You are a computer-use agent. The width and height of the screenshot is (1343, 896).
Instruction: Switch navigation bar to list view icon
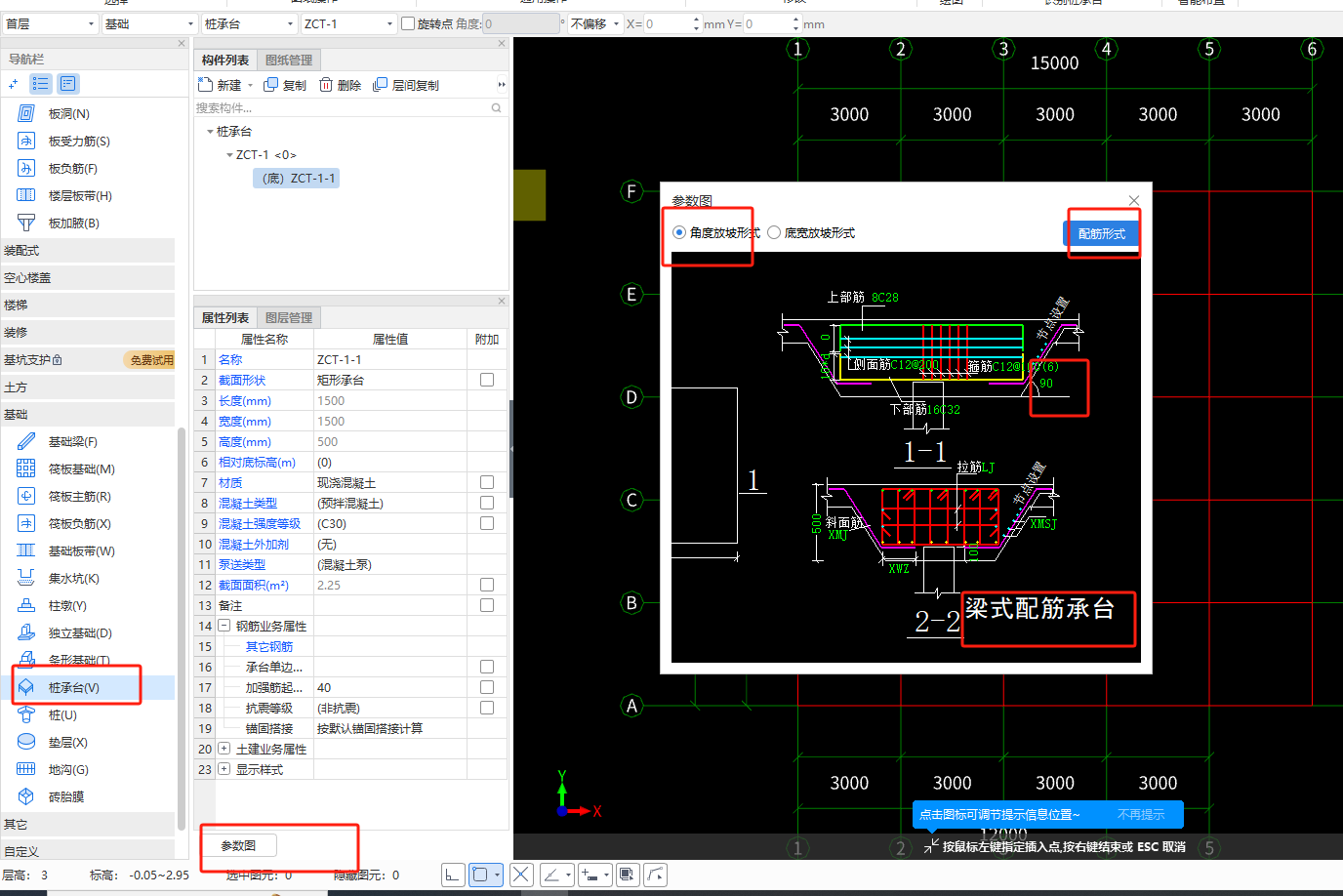click(40, 84)
